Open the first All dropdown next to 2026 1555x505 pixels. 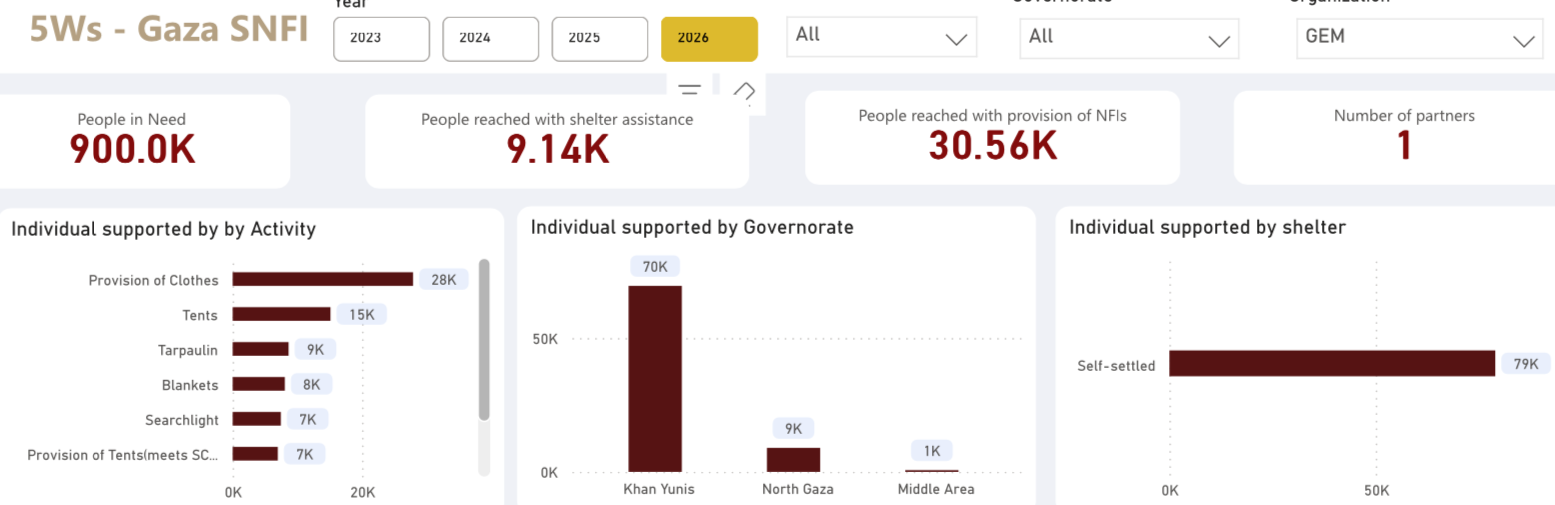click(x=881, y=37)
